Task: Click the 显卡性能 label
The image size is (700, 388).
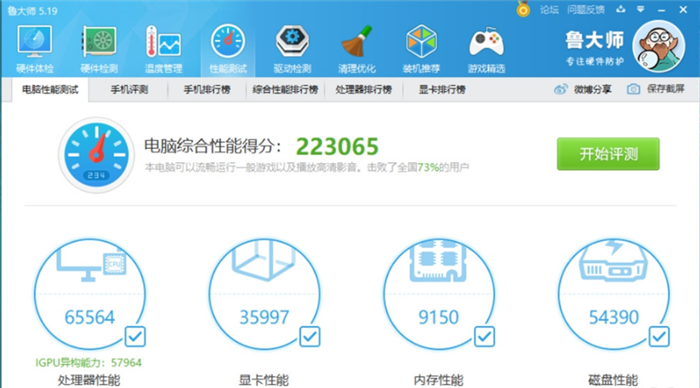Action: [264, 380]
